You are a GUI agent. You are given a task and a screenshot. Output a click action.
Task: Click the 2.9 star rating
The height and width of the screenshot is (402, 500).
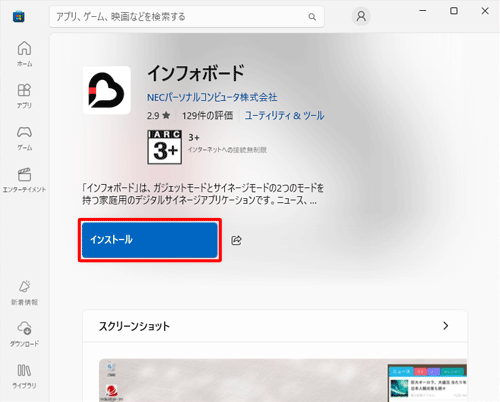(x=159, y=116)
